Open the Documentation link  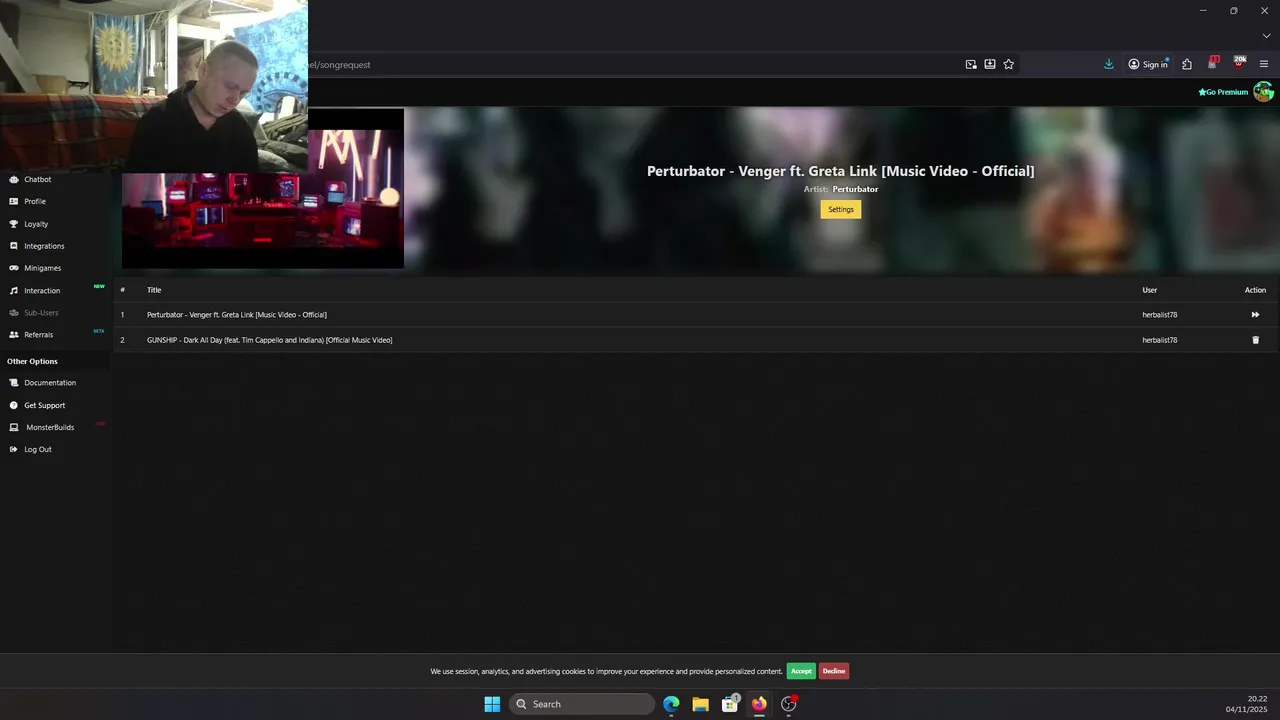tap(50, 383)
